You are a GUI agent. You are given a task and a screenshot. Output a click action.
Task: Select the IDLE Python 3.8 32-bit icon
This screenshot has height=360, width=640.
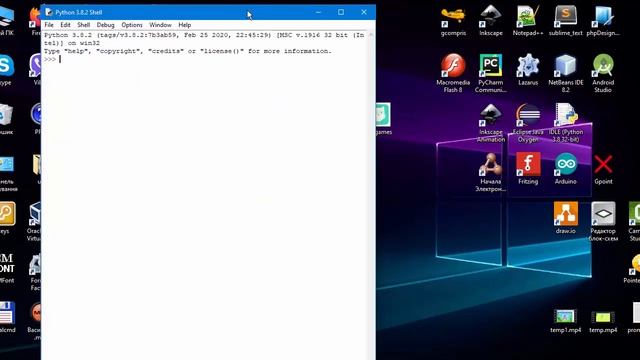coord(565,123)
